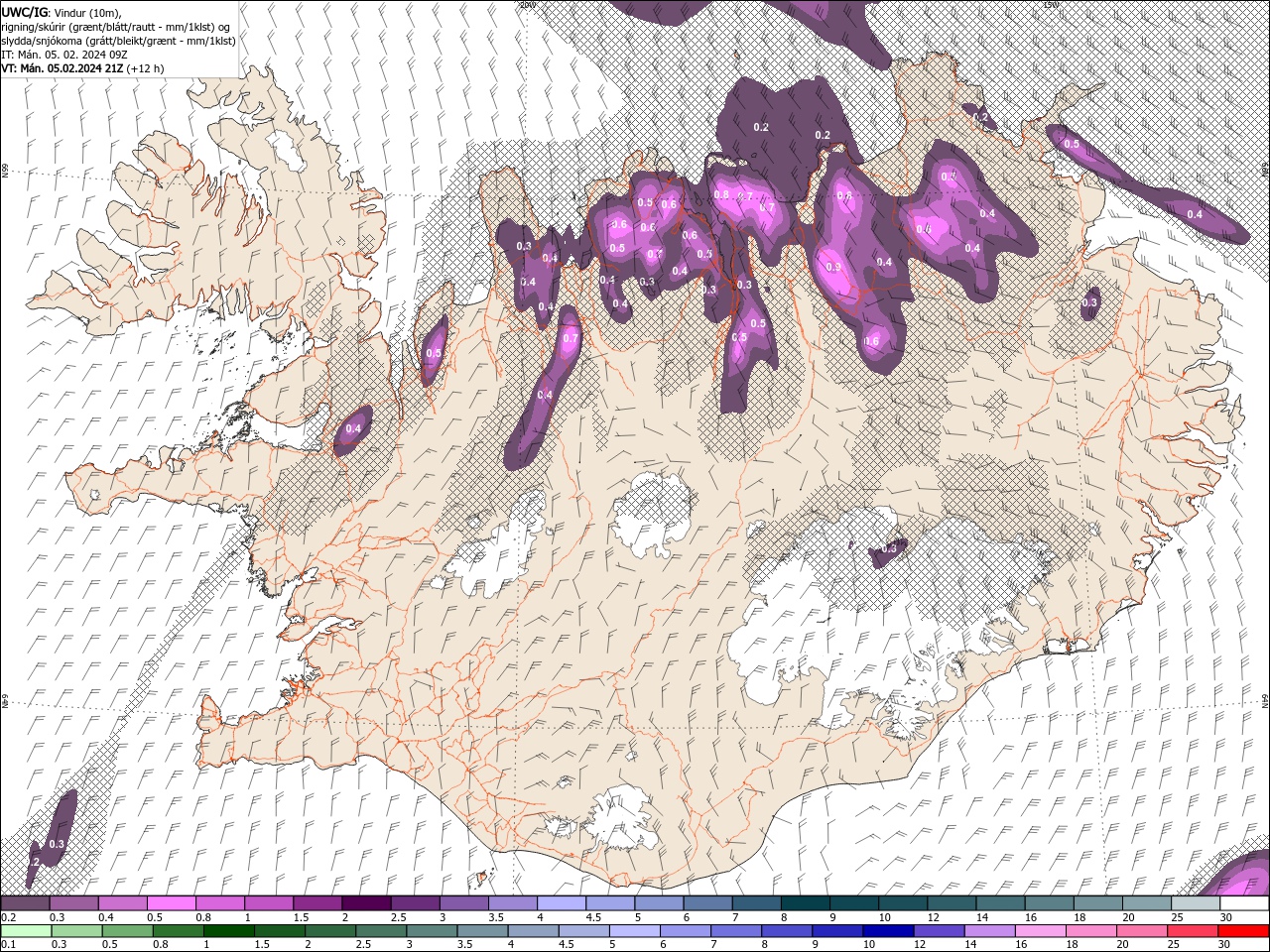The height and width of the screenshot is (952, 1270).
Task: Pick the 3 violet swatch in the purple legend
Action: tap(462, 903)
